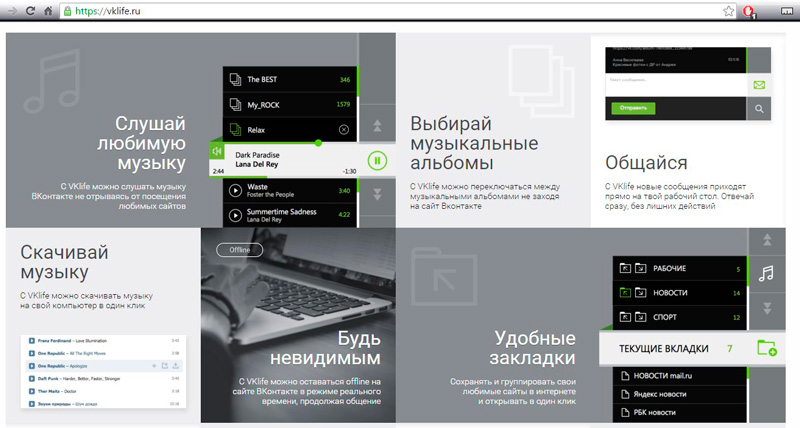The image size is (800, 428).
Task: Click СПОРТ second folder arrow icon
Action: click(x=640, y=317)
